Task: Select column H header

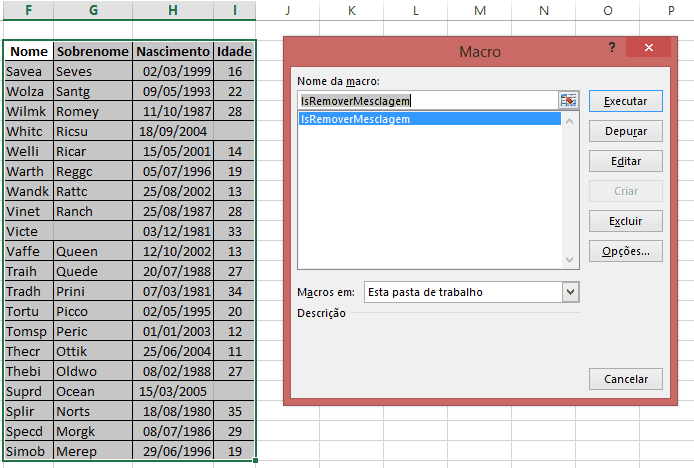Action: pos(173,10)
